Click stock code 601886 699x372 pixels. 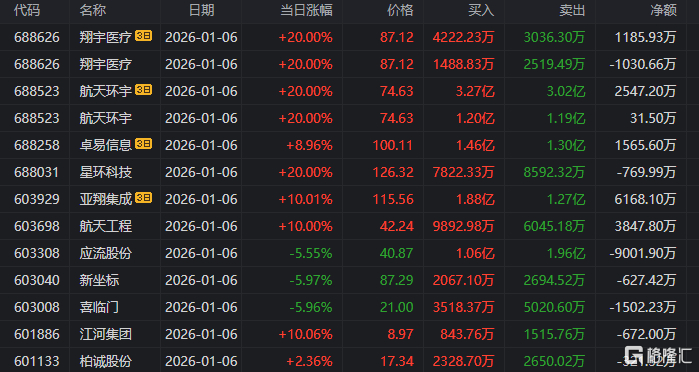click(x=37, y=334)
